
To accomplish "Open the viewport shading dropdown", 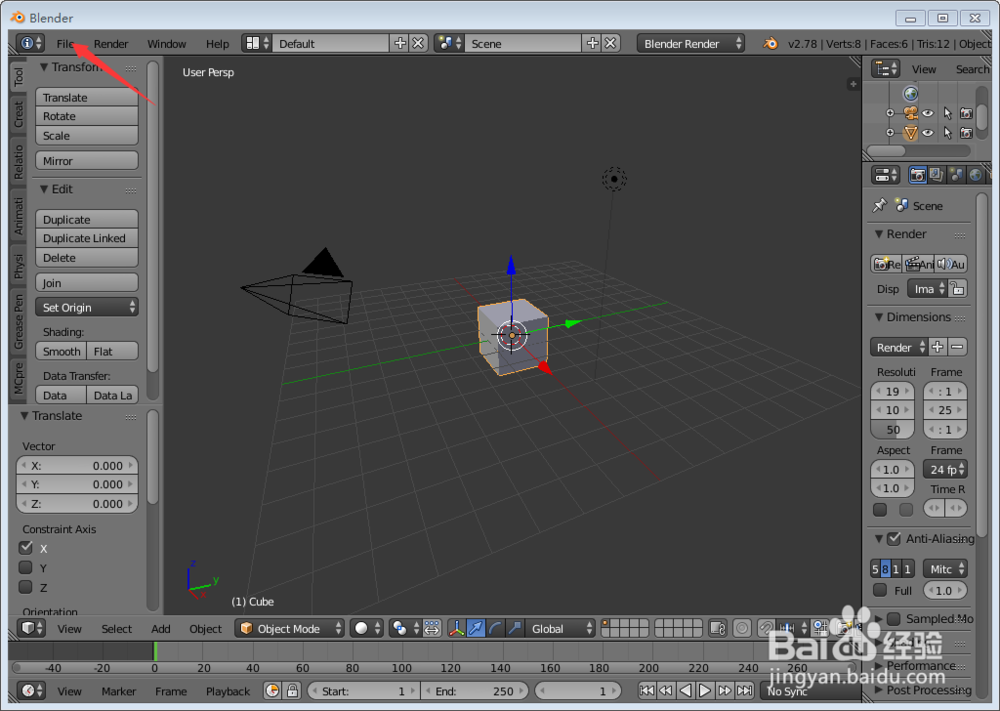I will click(367, 628).
